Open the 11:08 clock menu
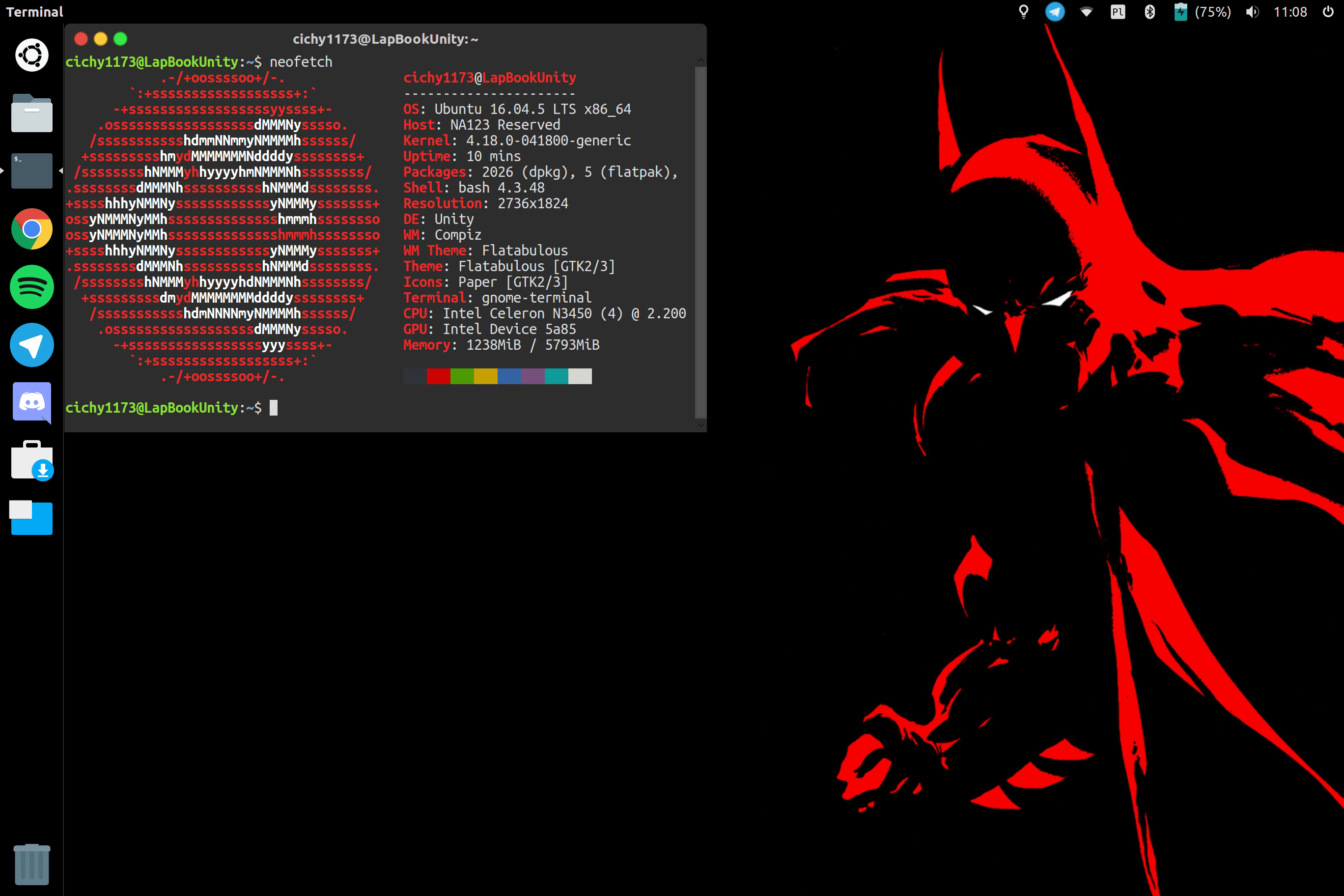 tap(1290, 12)
